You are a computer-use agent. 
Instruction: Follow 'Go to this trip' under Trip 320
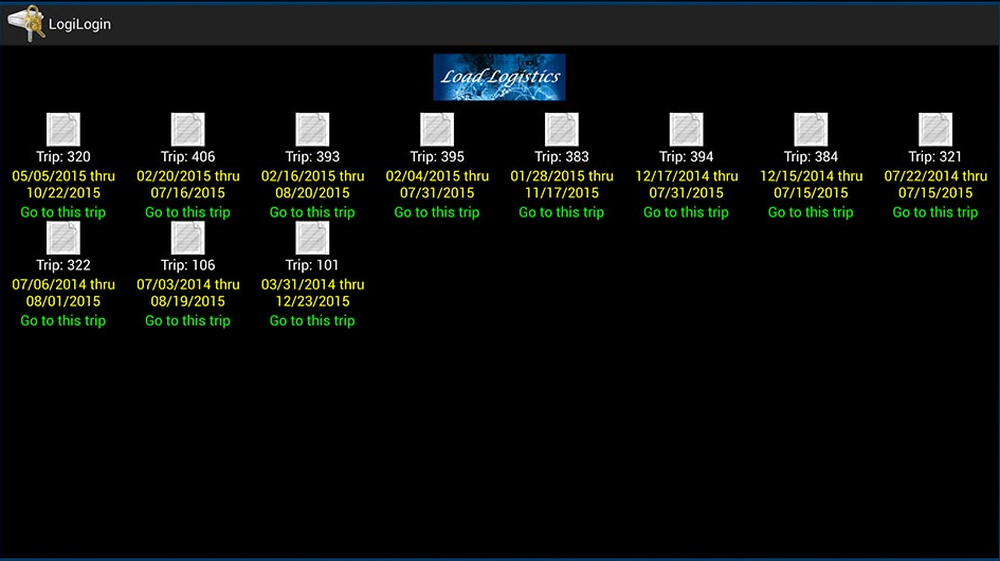click(x=63, y=212)
